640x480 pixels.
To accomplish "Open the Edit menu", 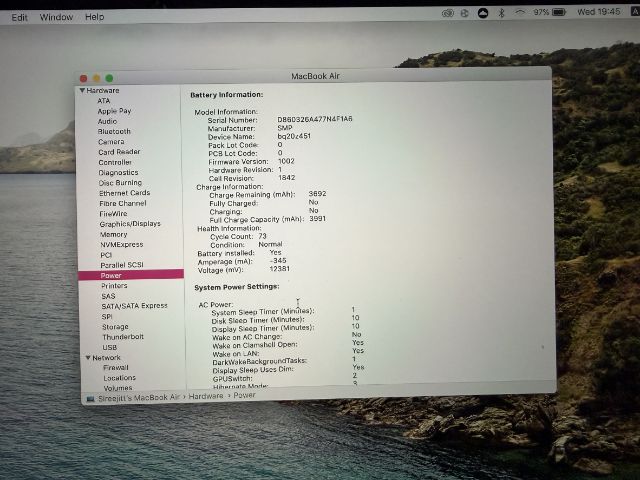I will coord(19,17).
